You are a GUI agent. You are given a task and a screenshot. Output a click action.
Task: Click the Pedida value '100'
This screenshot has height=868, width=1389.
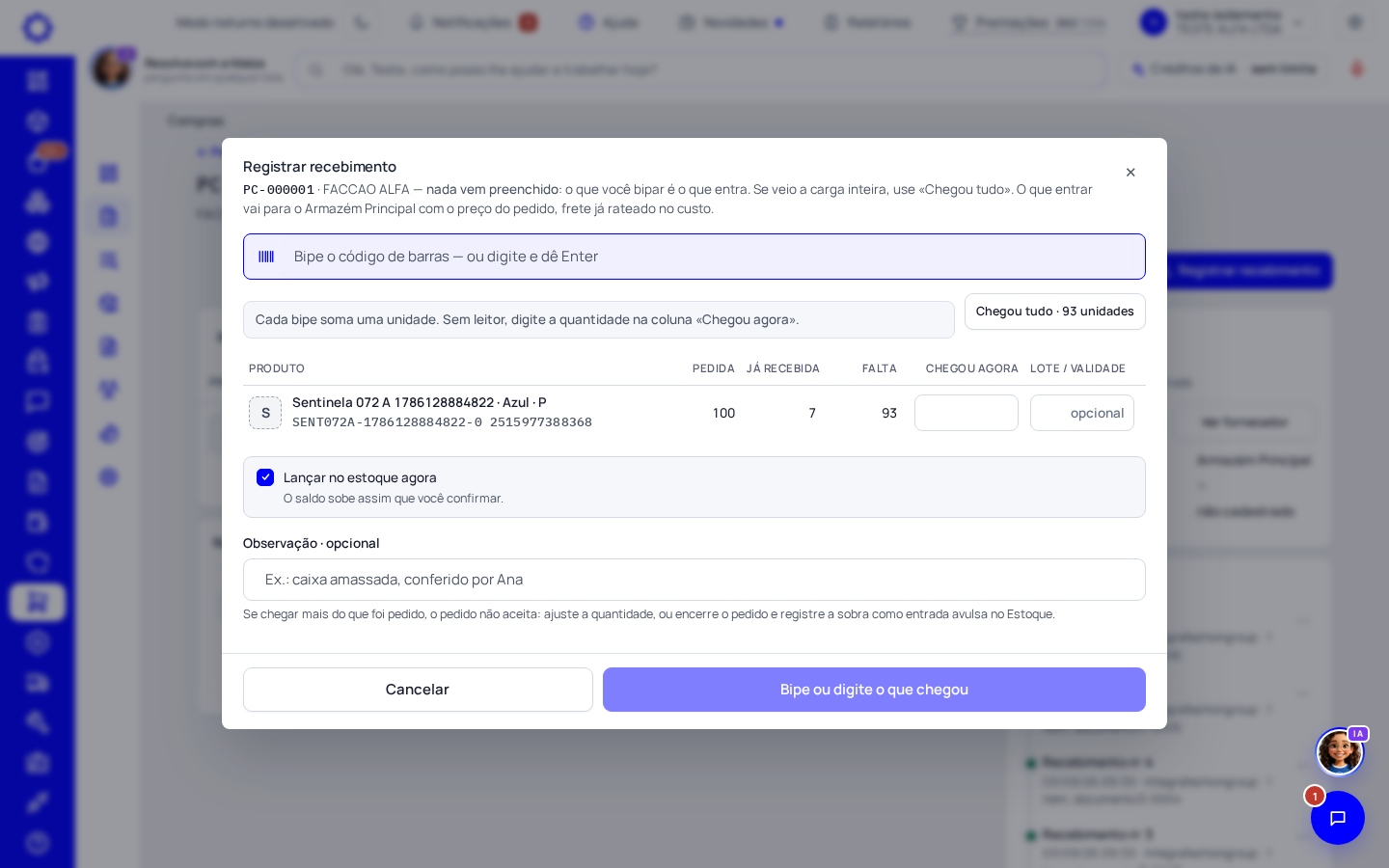[x=723, y=413]
